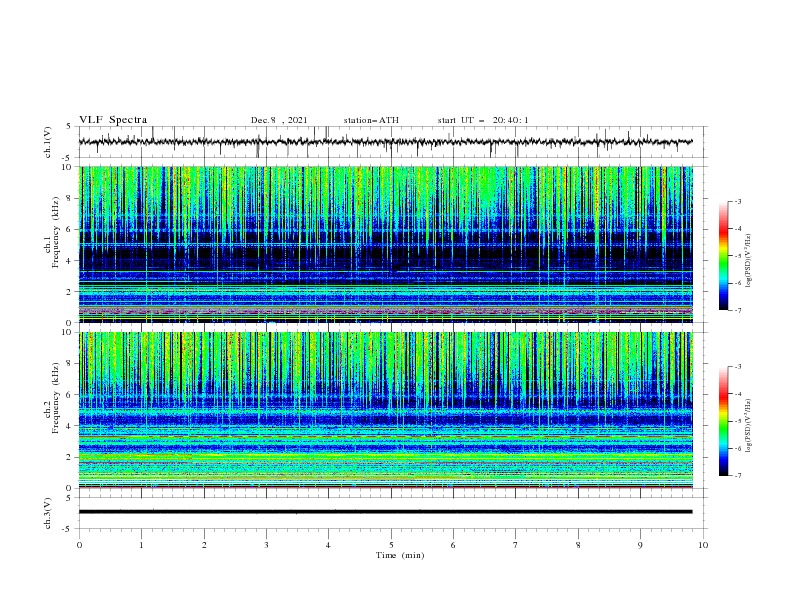
Task: Select the "start UT = 20:40:1" text
Action: [483, 120]
